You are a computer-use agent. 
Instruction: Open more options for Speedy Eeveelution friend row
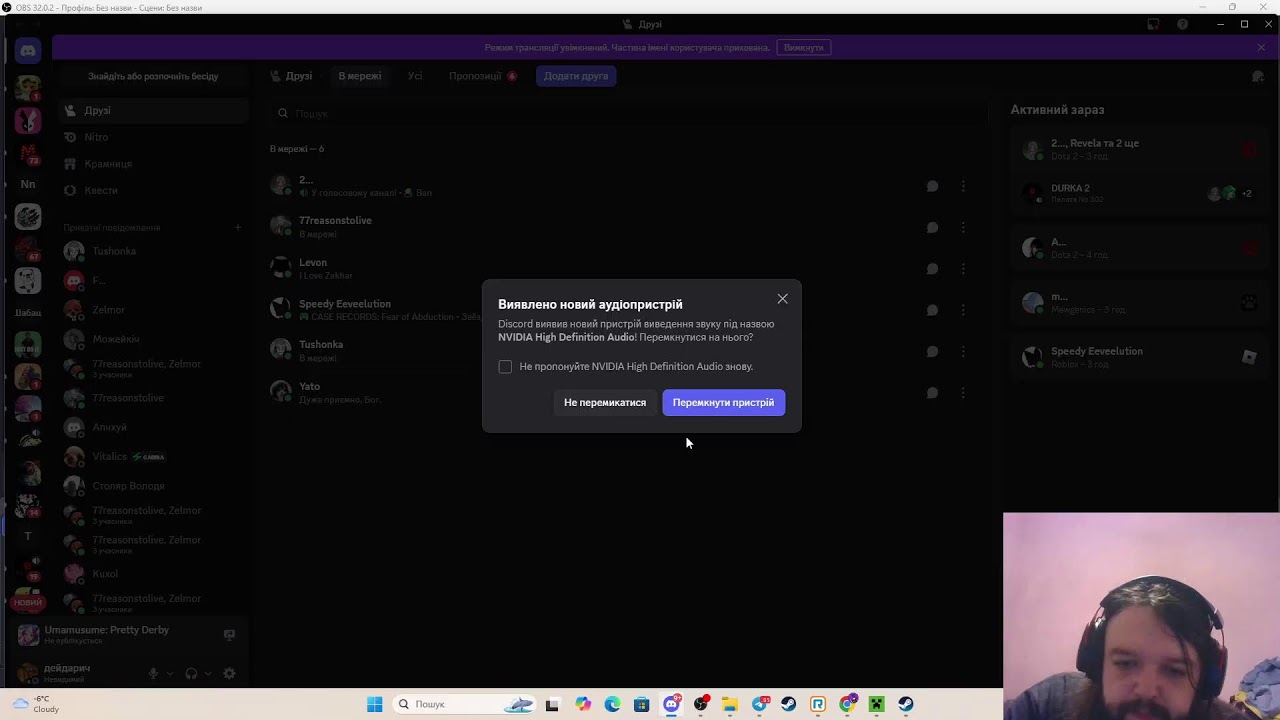point(963,310)
